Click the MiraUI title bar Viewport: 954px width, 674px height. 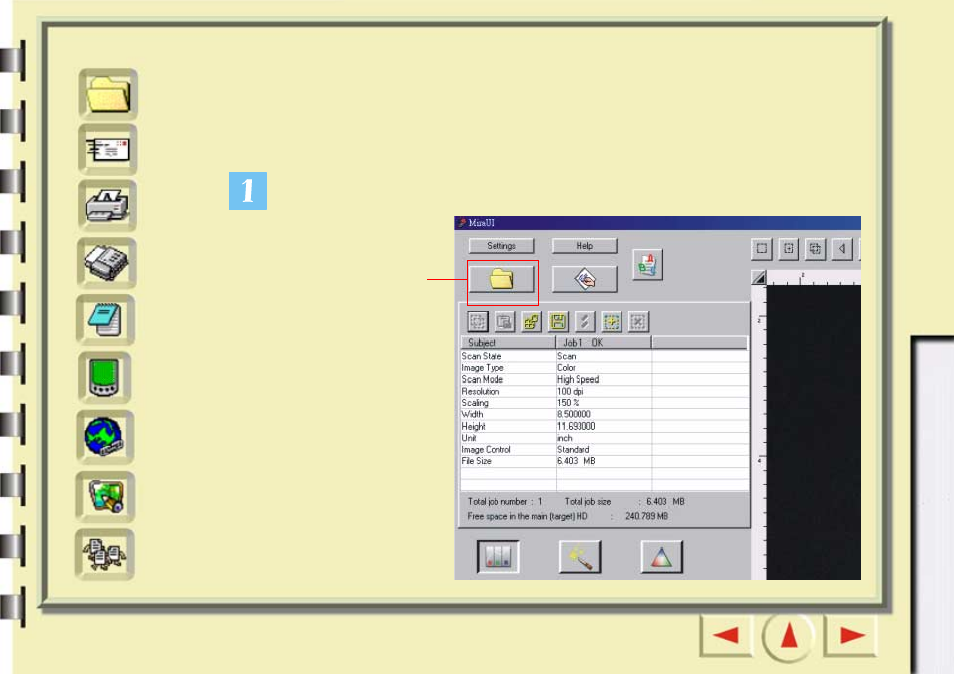658,223
